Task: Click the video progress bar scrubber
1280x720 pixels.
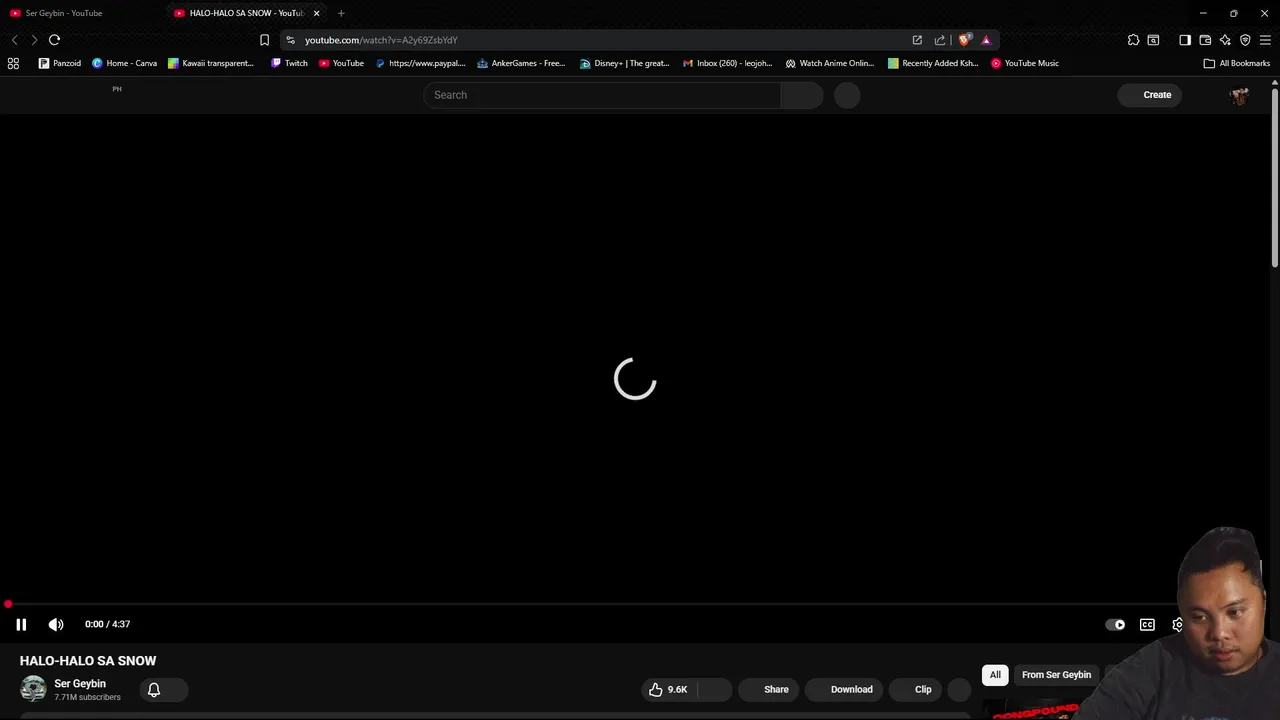Action: [8, 605]
